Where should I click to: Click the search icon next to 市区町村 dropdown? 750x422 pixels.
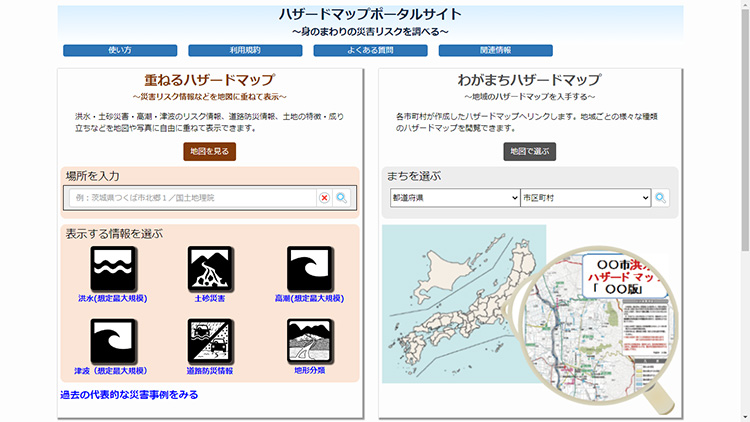pos(661,198)
